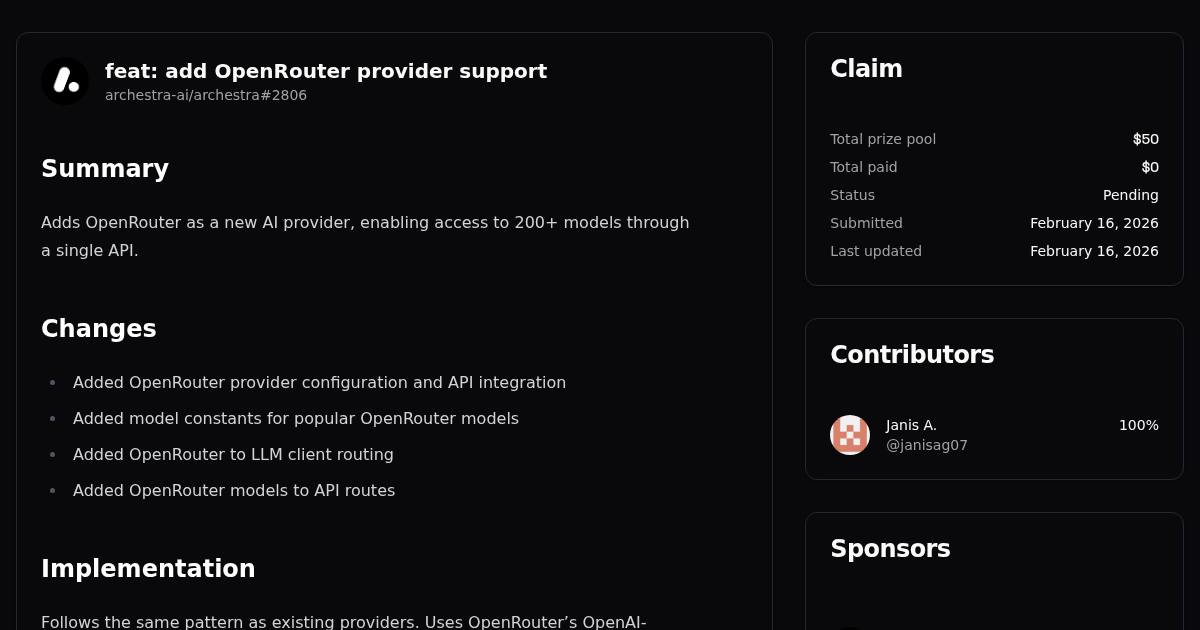Click the Changes heading
The image size is (1200, 630).
pos(99,329)
